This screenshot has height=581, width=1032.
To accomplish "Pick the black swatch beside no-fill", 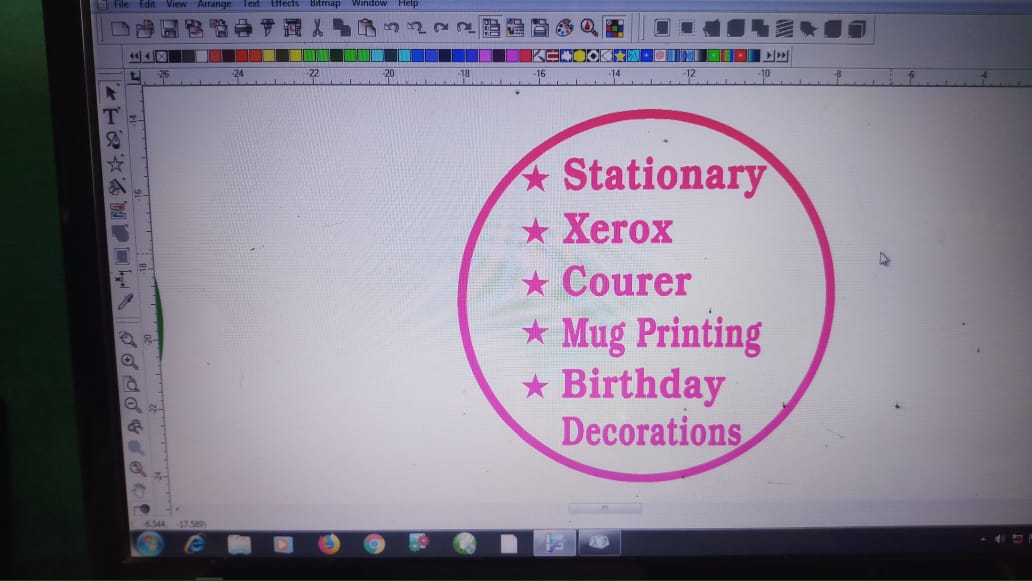I will click(x=175, y=56).
